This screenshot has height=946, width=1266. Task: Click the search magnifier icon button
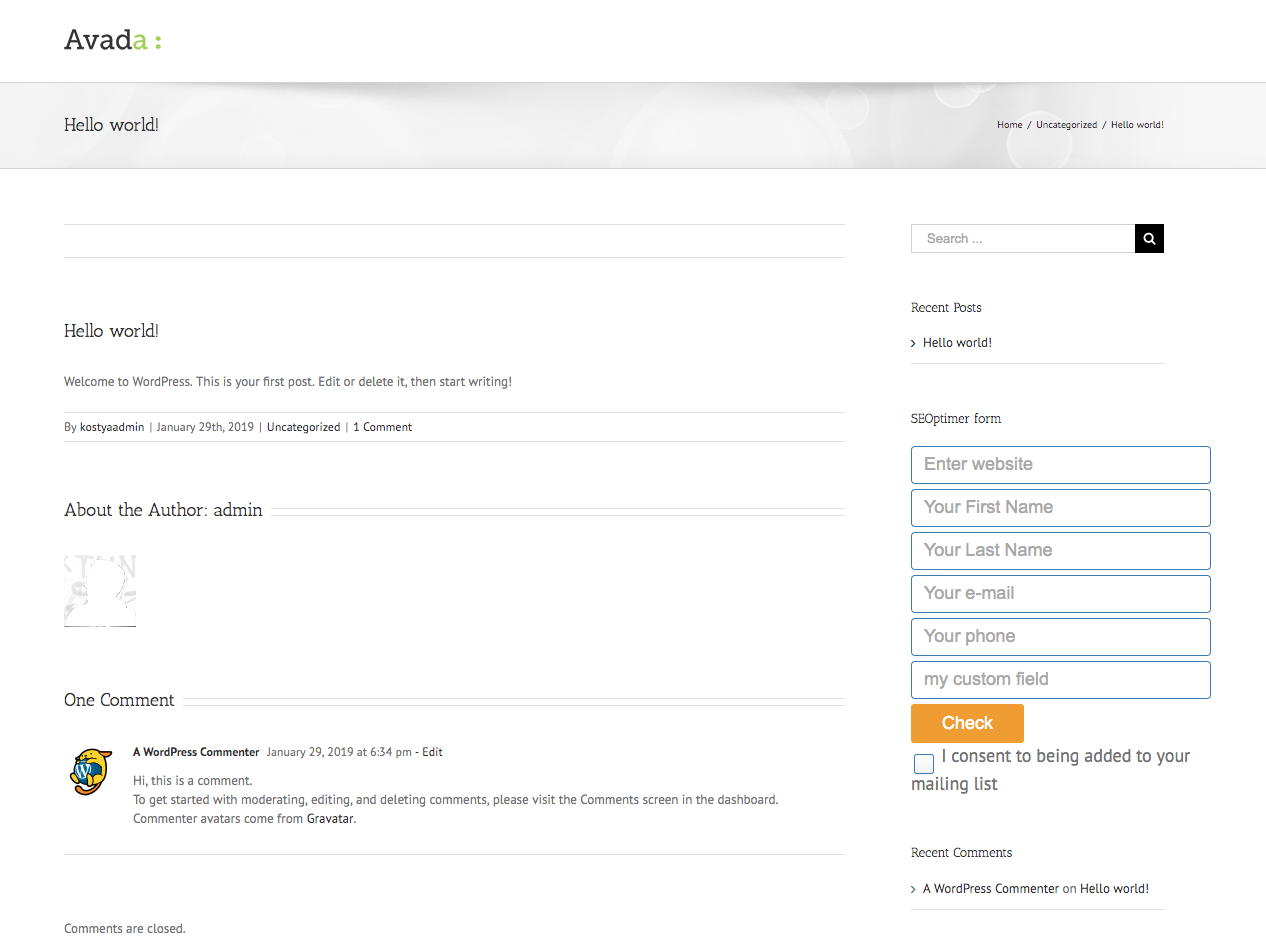(x=1149, y=239)
